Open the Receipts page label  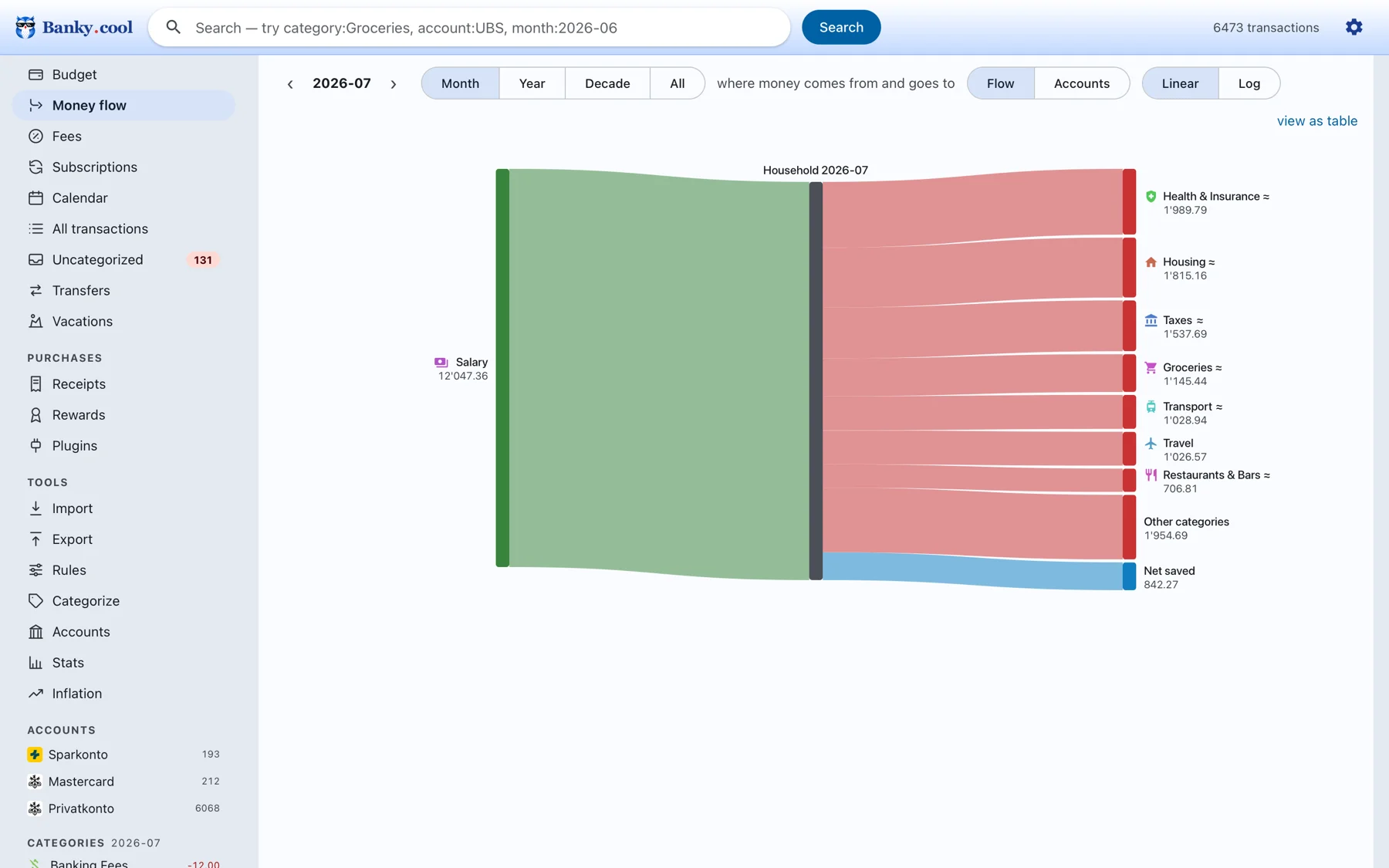tap(79, 383)
